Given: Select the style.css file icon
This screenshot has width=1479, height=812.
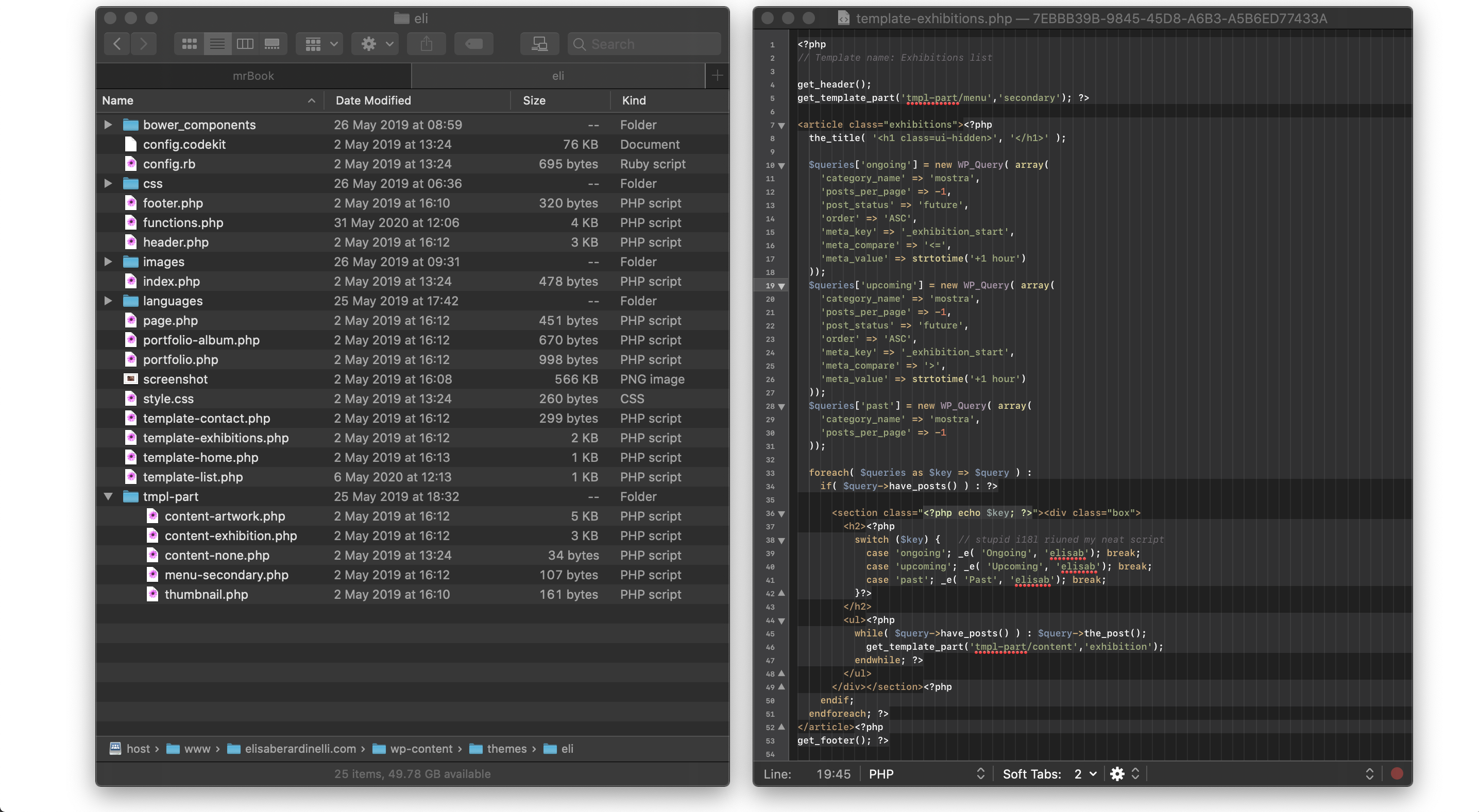Looking at the screenshot, I should click(131, 398).
